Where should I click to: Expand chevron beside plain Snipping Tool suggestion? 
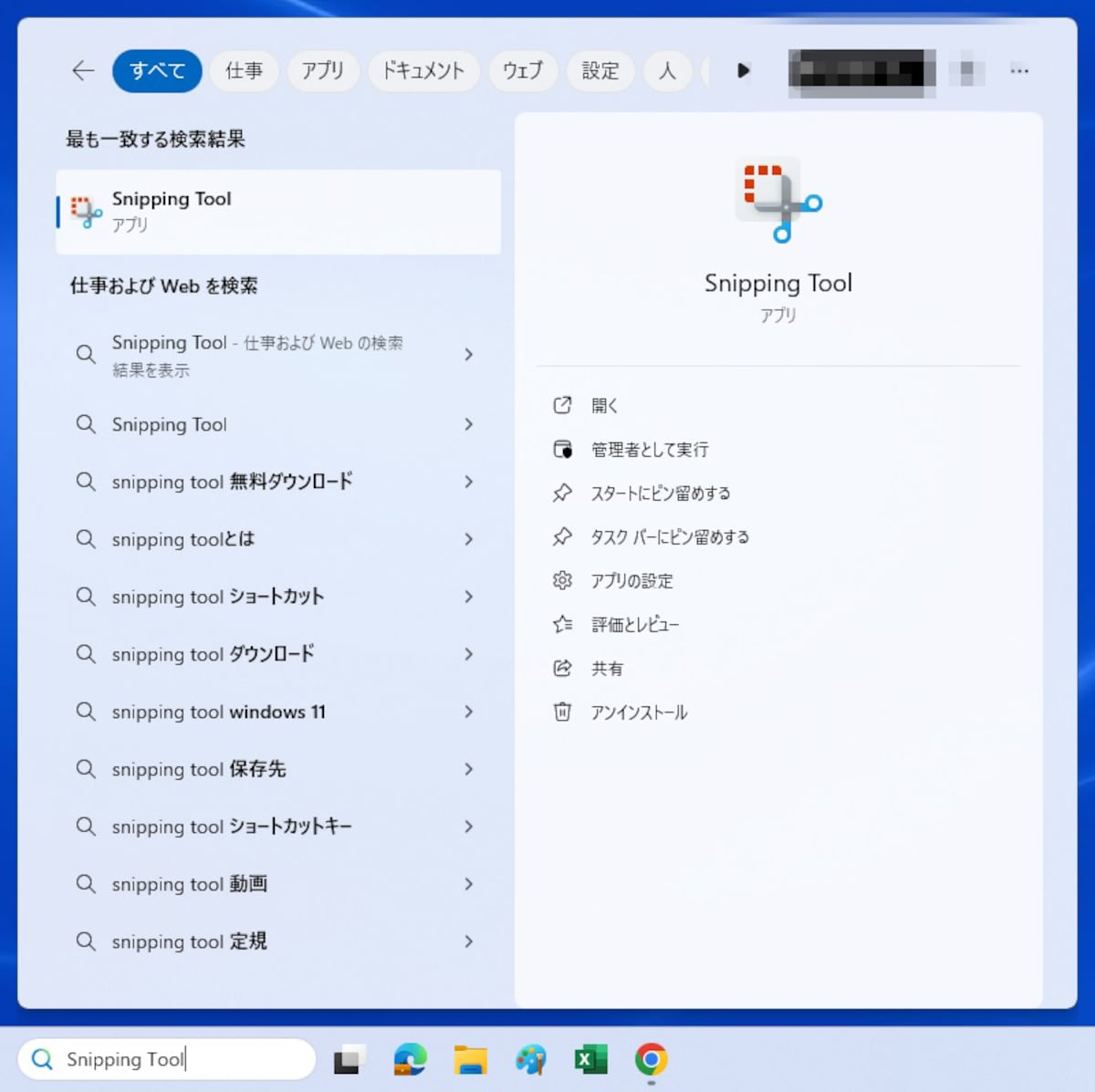[469, 424]
